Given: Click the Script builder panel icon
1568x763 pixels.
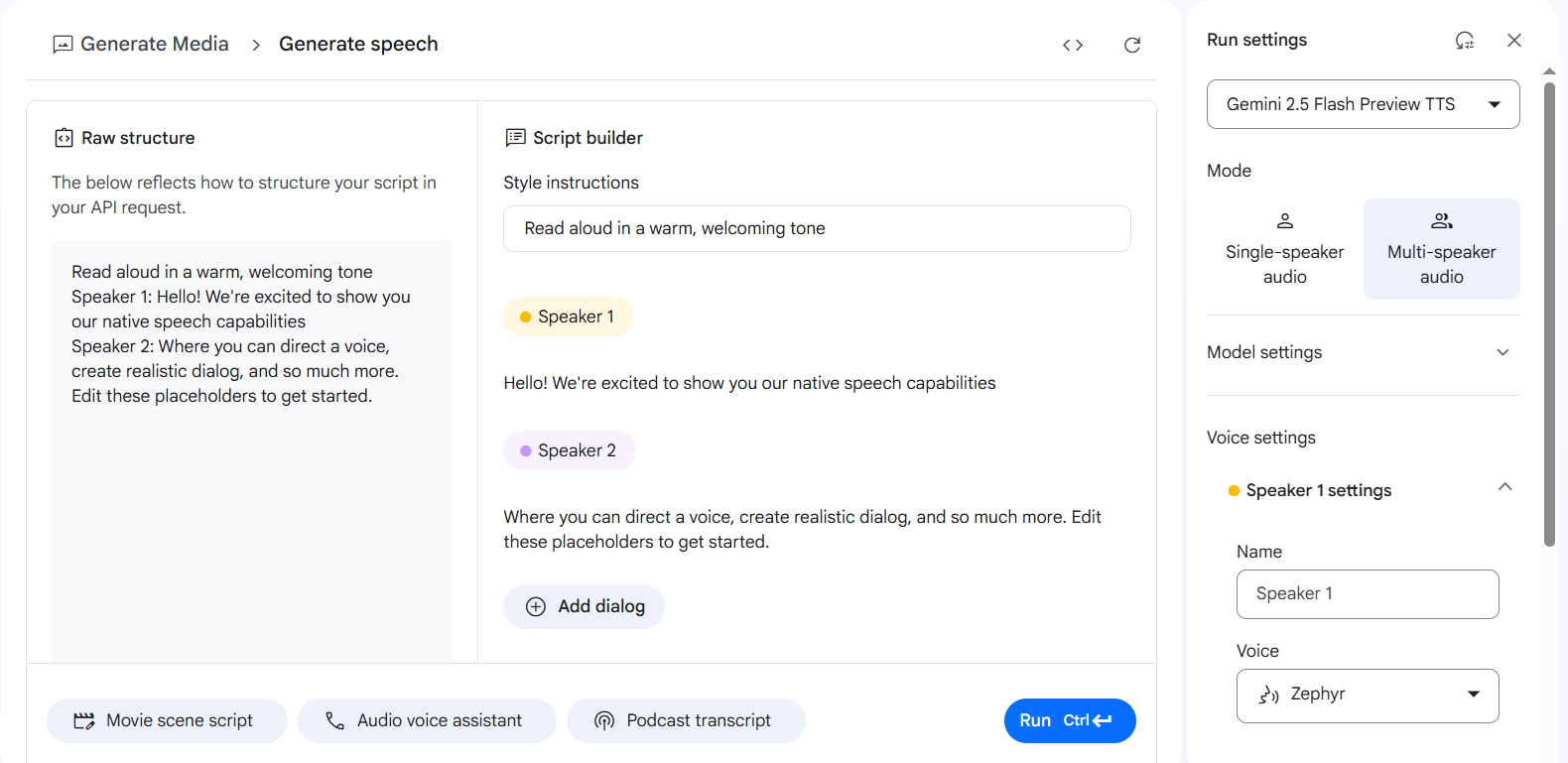Looking at the screenshot, I should point(515,138).
